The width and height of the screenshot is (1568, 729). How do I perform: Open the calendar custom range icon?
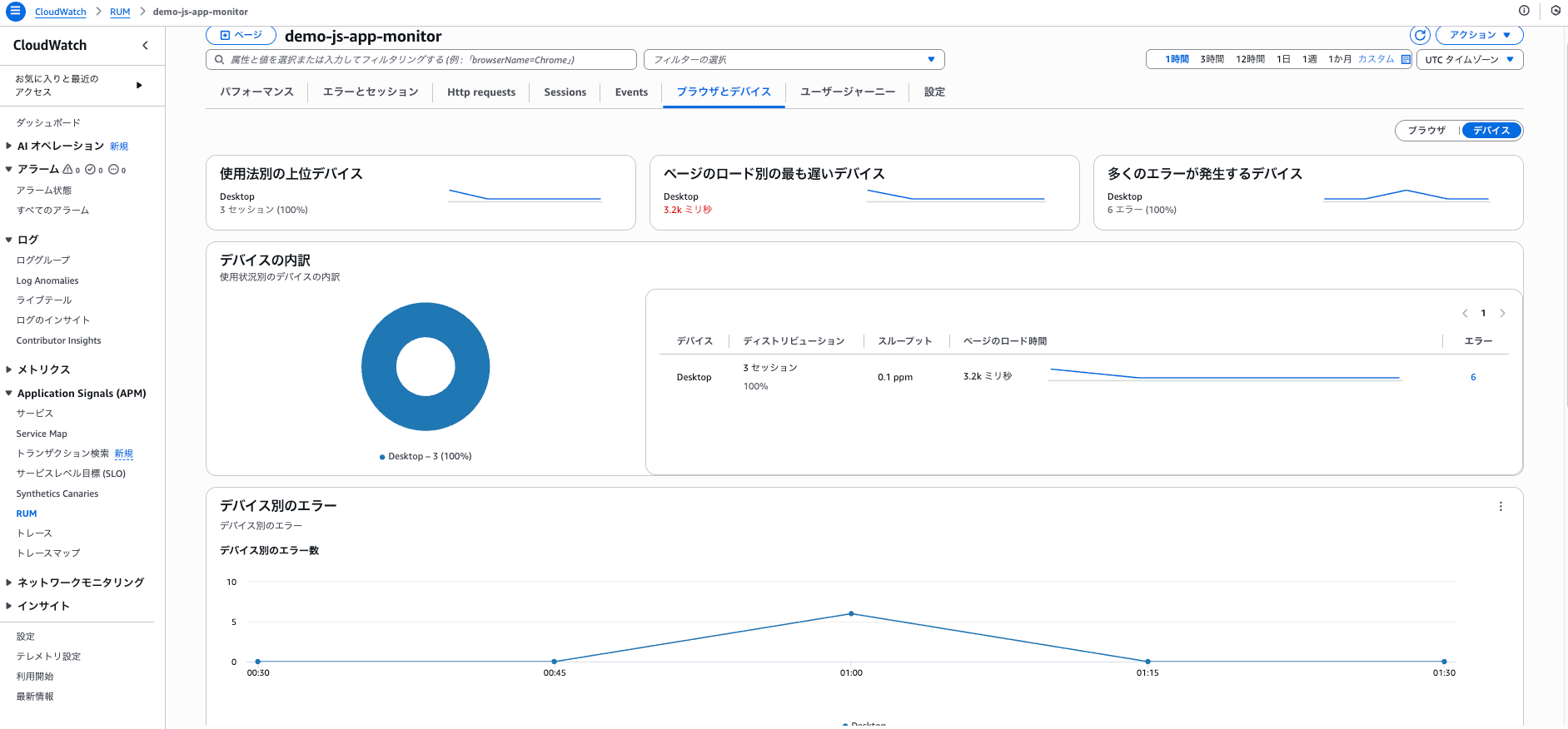(x=1406, y=59)
